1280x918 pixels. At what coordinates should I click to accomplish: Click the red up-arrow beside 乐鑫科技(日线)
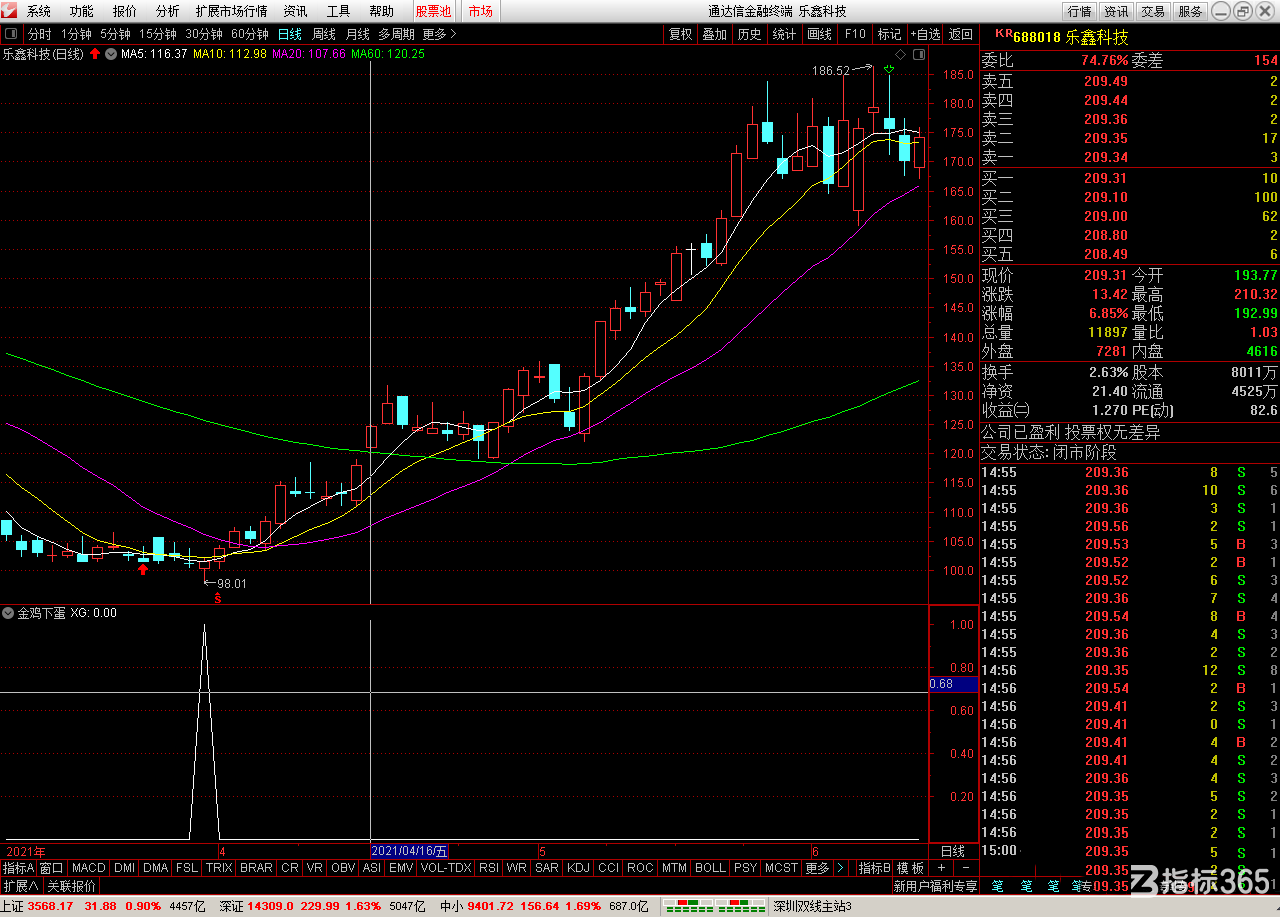[94, 53]
